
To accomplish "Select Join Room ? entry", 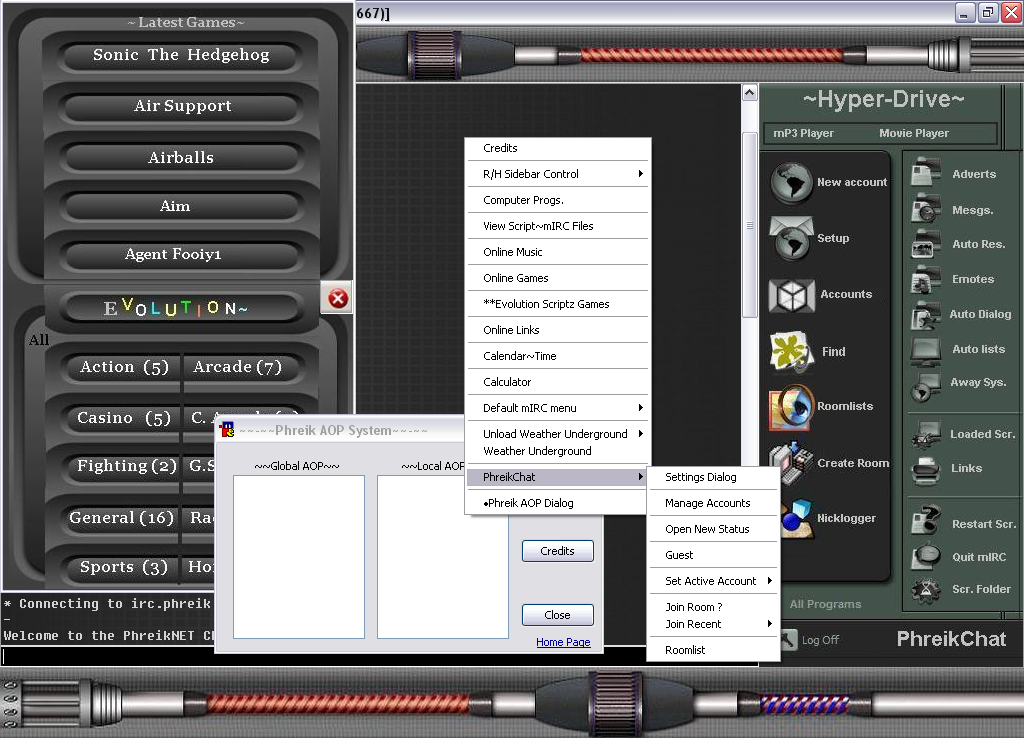I will (x=713, y=607).
